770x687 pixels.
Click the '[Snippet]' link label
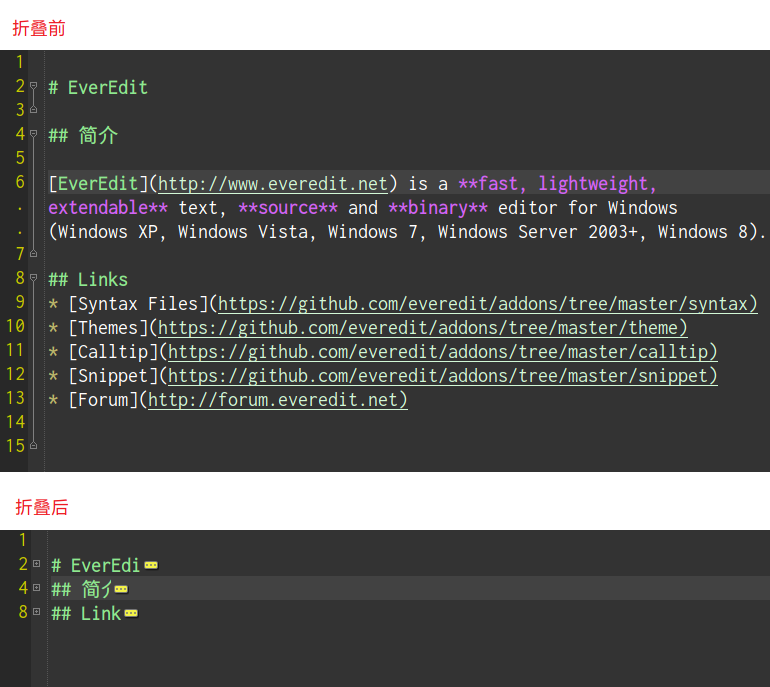tap(113, 376)
